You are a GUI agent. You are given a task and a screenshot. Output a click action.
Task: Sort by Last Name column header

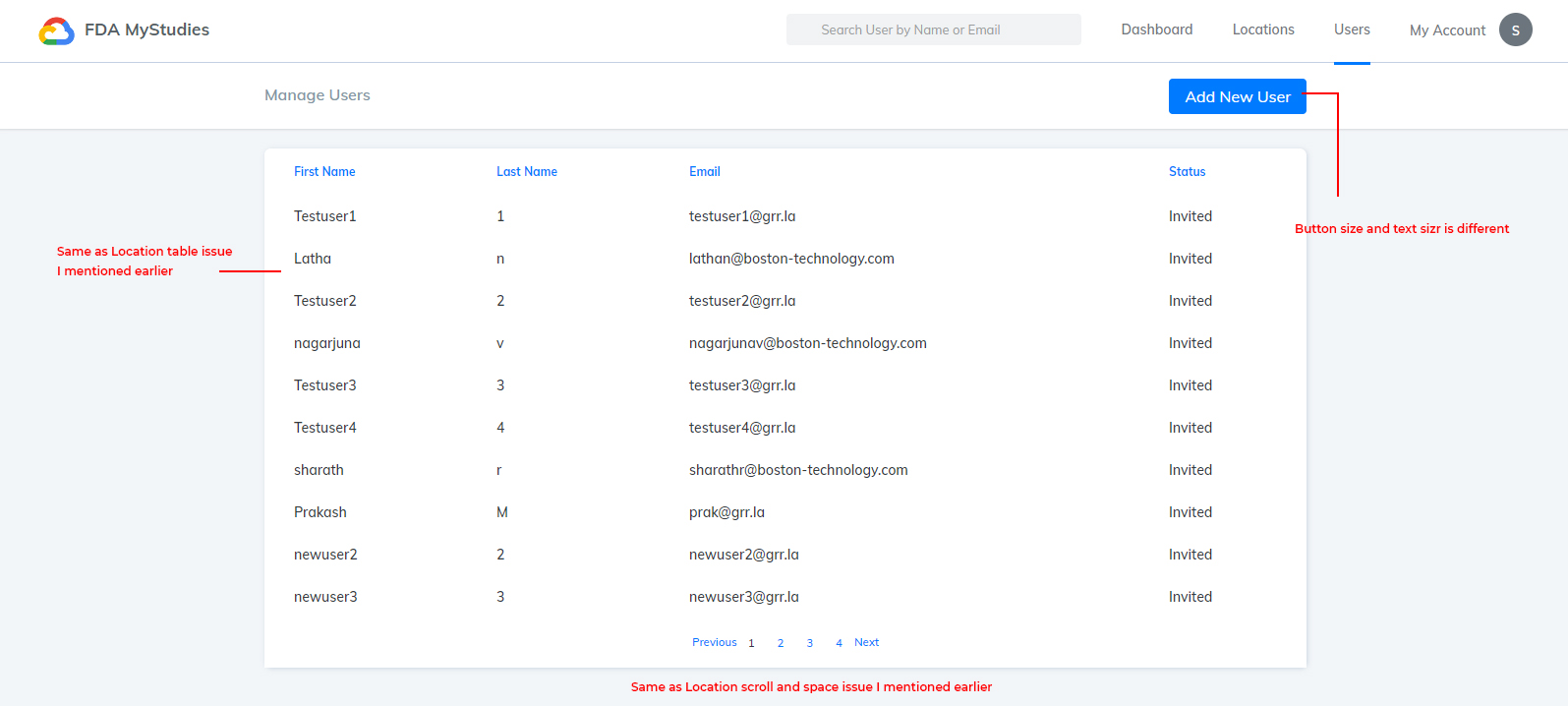click(527, 171)
